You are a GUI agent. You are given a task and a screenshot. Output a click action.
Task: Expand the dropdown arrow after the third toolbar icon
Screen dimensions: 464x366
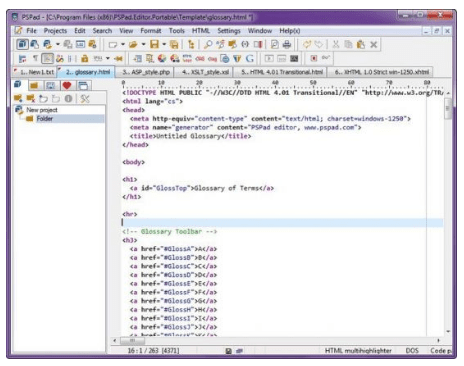tap(57, 44)
